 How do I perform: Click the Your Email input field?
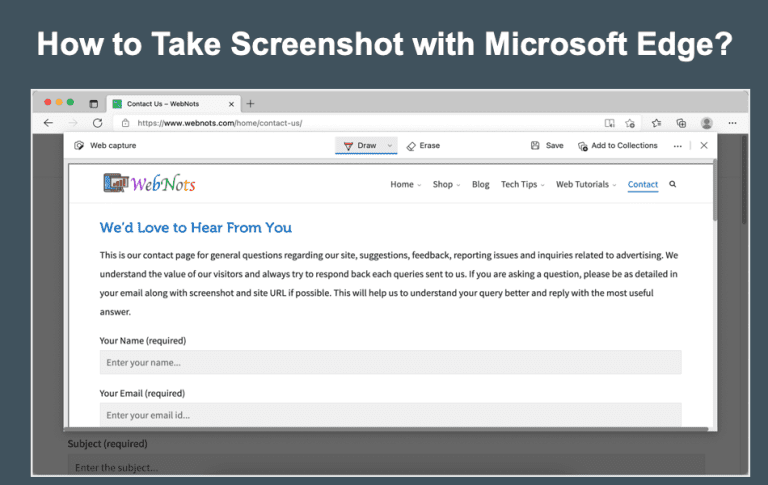click(x=390, y=414)
